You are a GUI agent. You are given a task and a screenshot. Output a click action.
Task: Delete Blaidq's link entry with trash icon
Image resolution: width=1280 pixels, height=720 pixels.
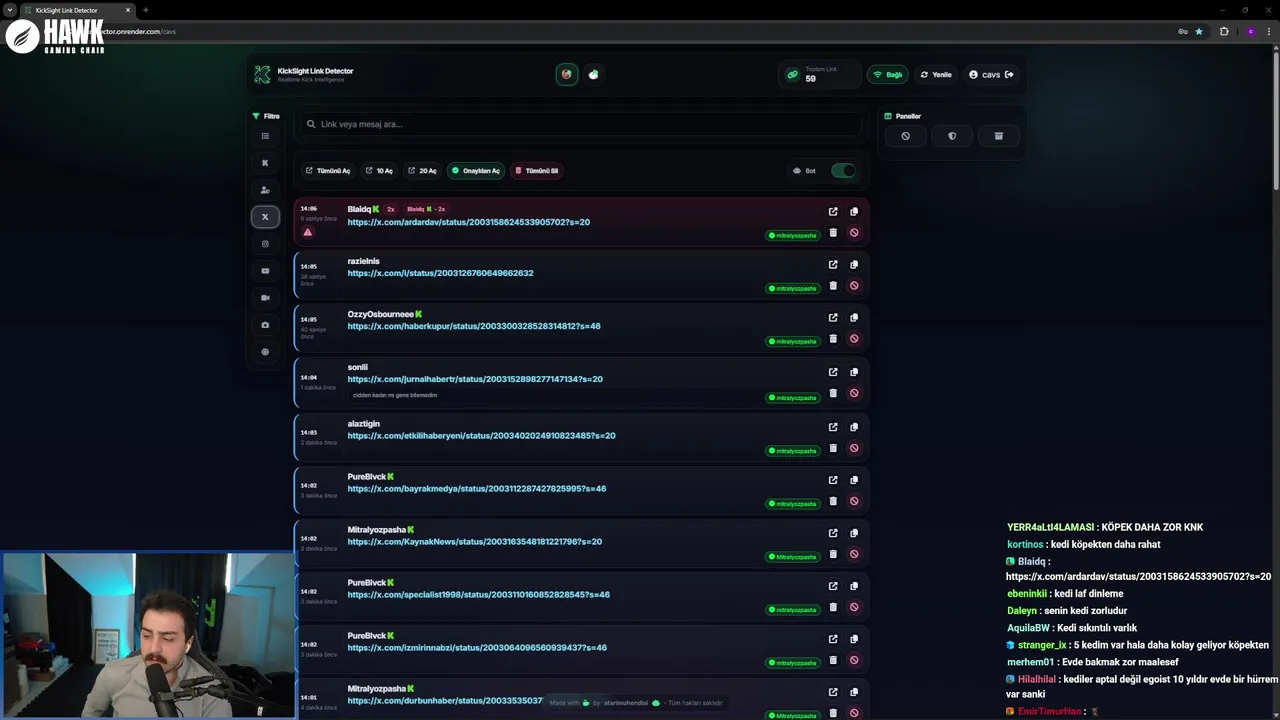pos(833,233)
